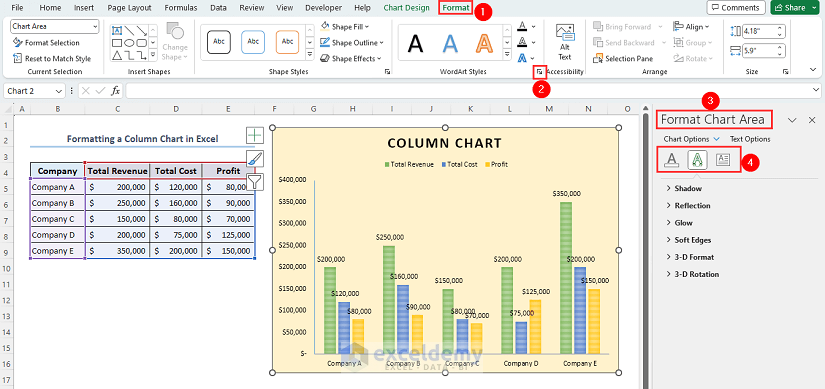
Task: Switch to the Home tab
Action: (51, 8)
